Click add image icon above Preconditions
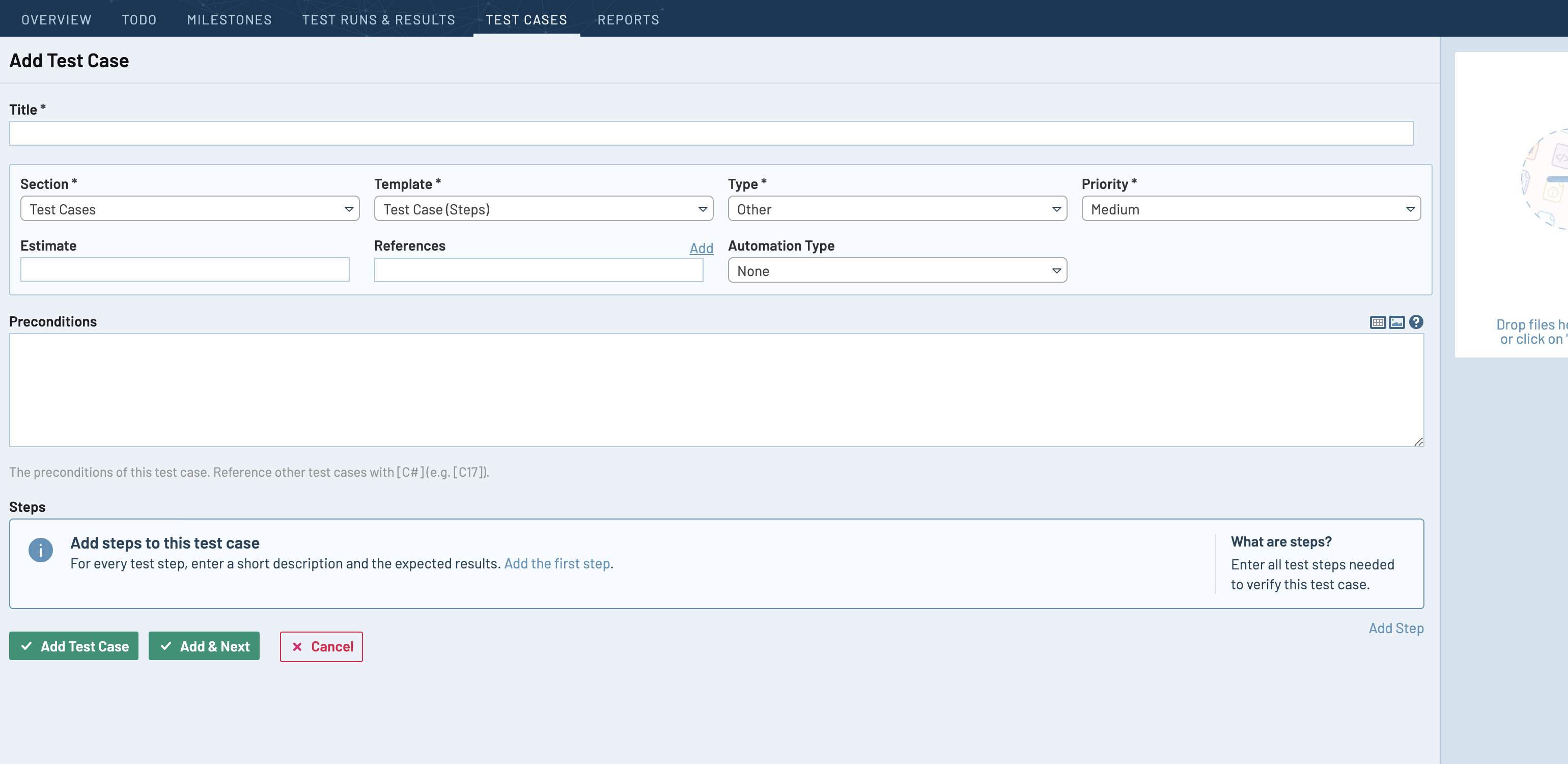 (x=1396, y=322)
